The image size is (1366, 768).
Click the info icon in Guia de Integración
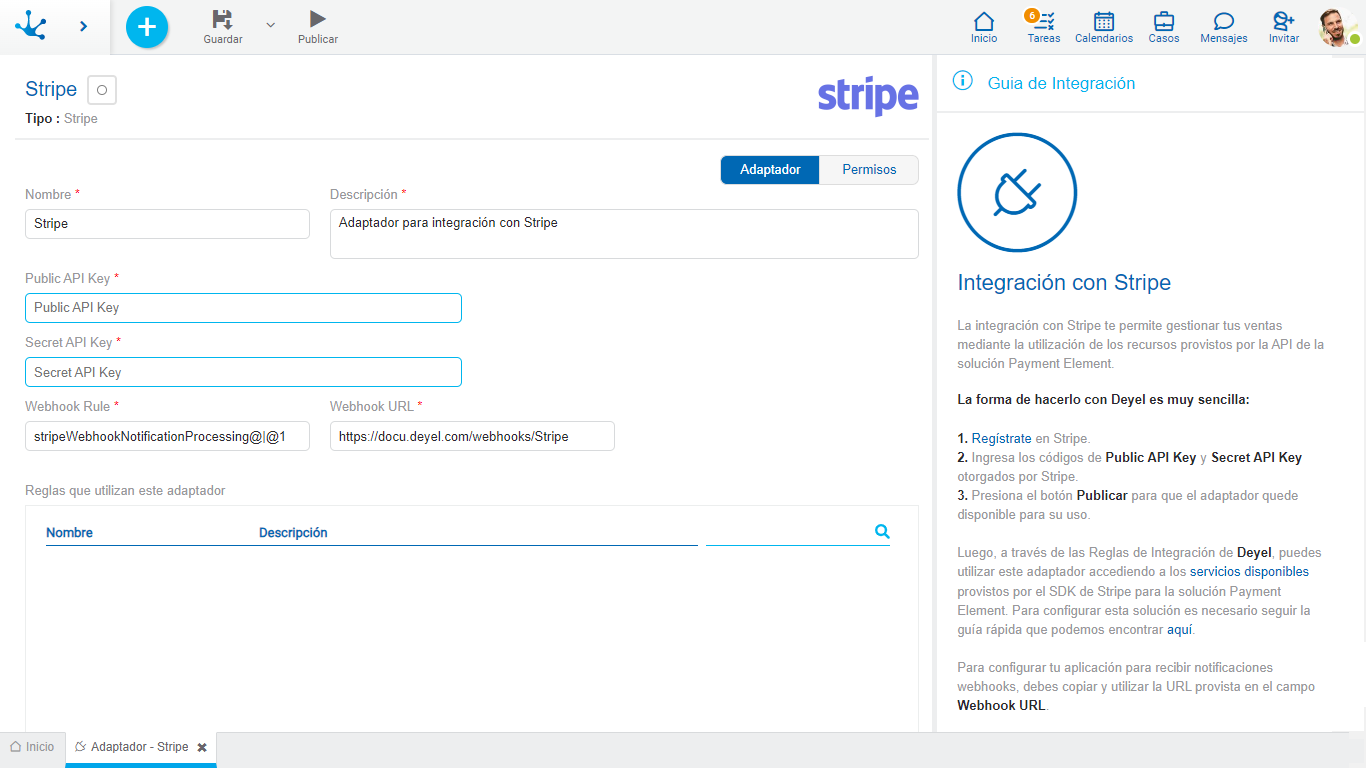pos(963,81)
